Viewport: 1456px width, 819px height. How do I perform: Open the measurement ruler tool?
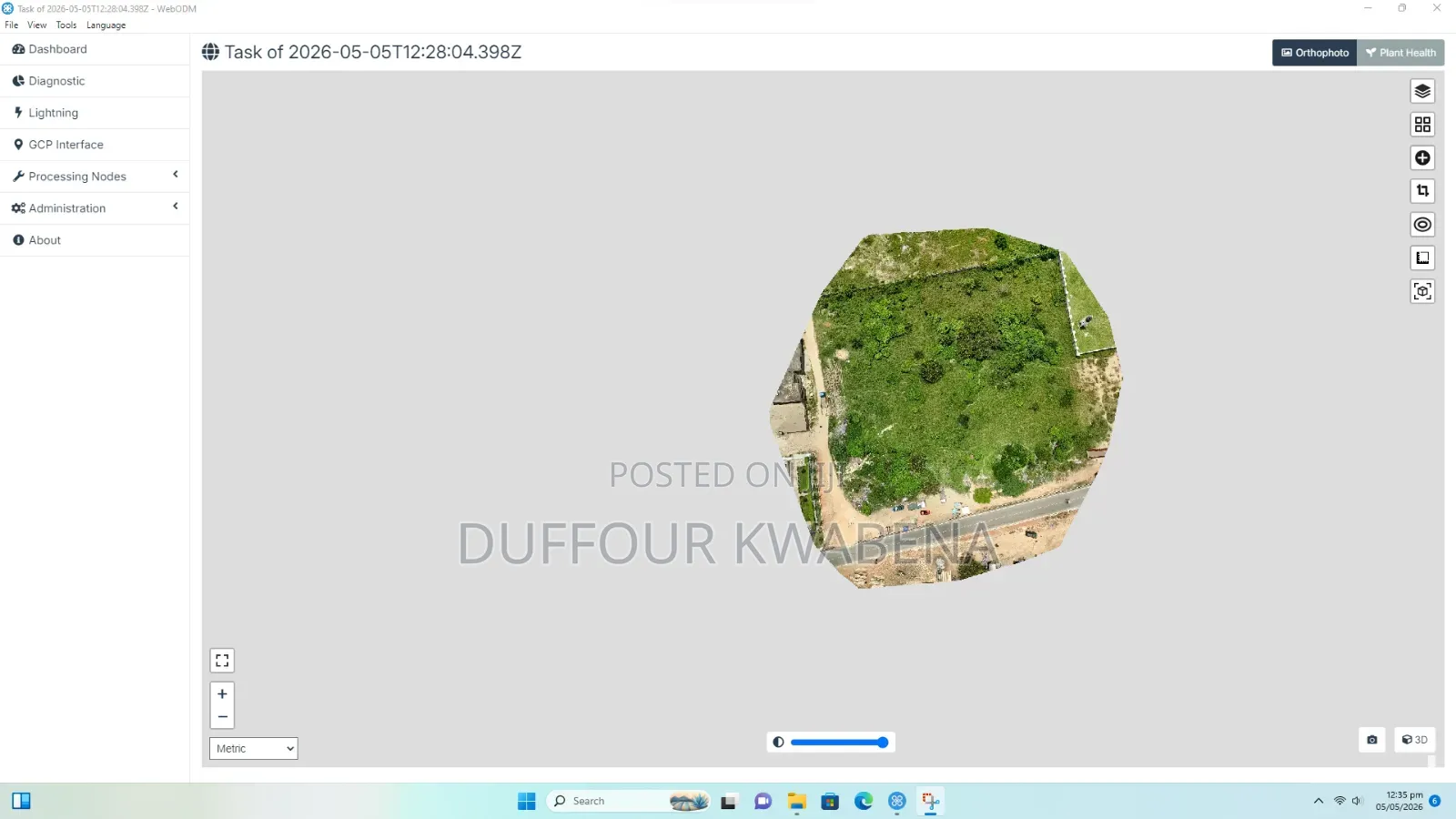point(1422,258)
